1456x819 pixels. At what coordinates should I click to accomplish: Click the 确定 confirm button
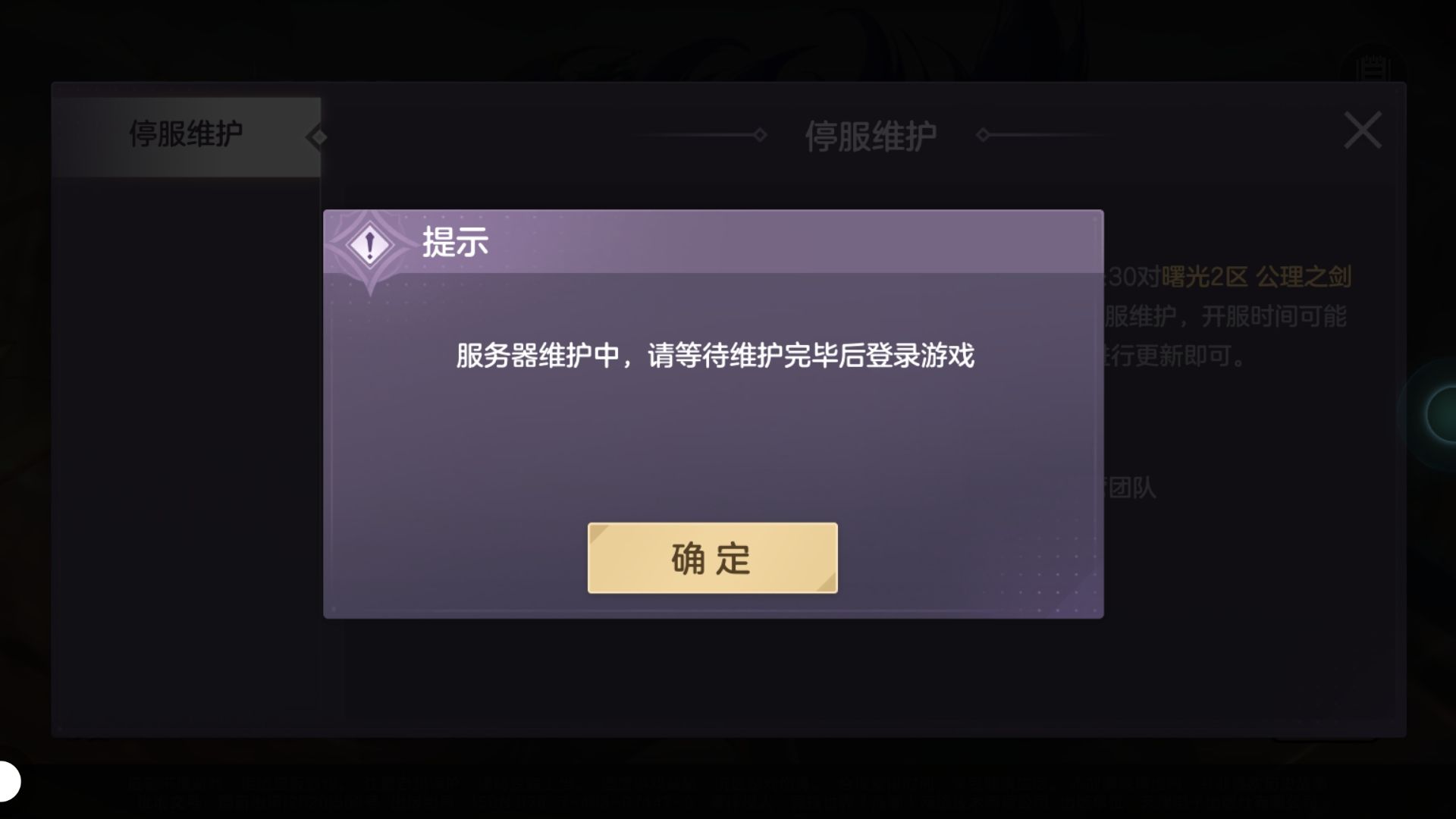pyautogui.click(x=712, y=558)
